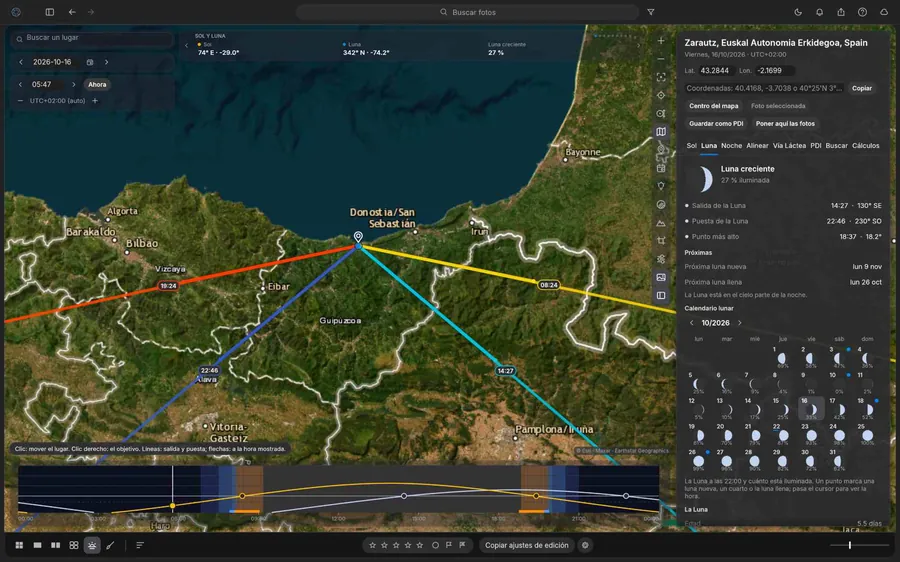Open date picker calendar icon next to 2026-10-16

coord(90,62)
